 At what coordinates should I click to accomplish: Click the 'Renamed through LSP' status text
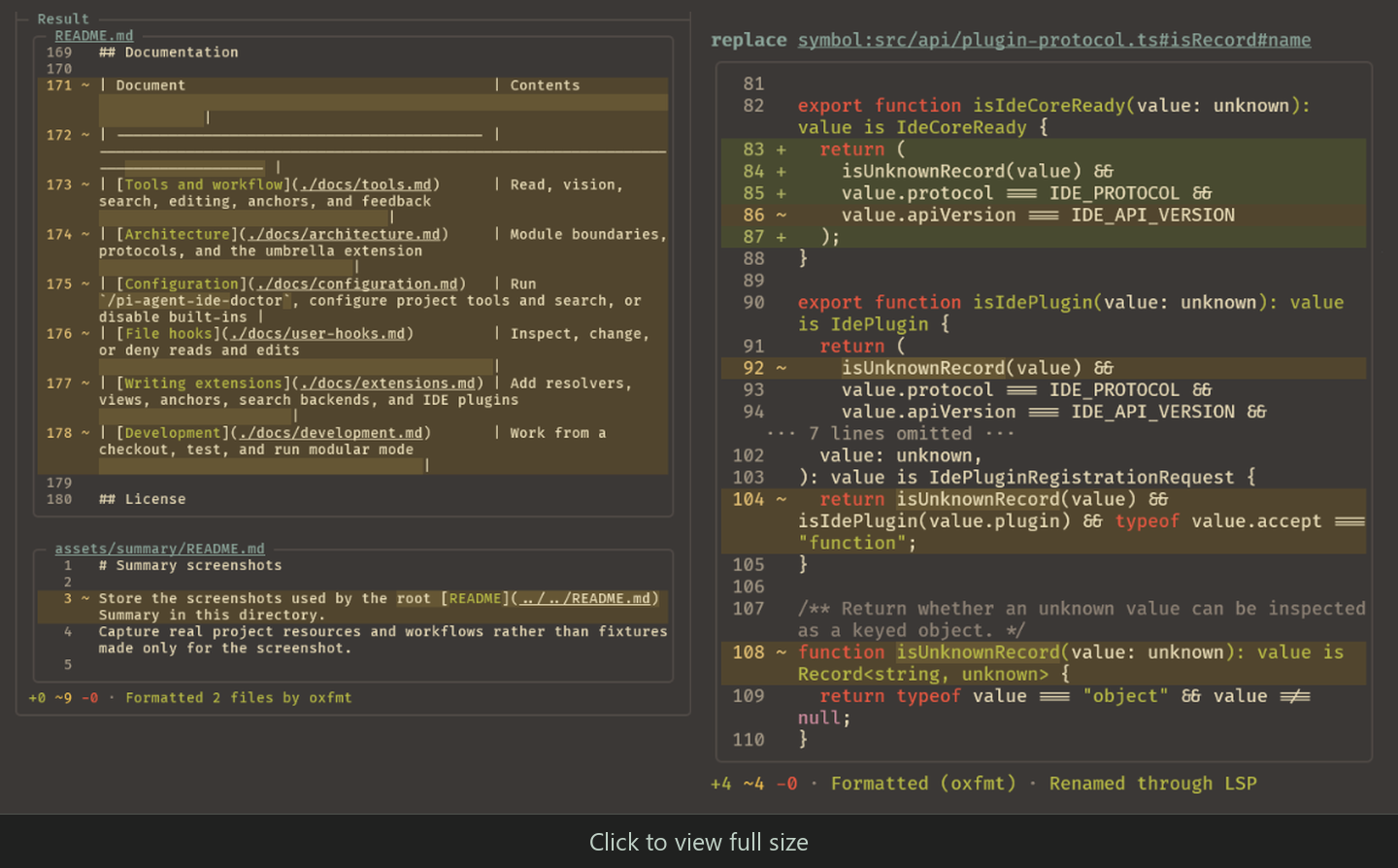[1153, 784]
